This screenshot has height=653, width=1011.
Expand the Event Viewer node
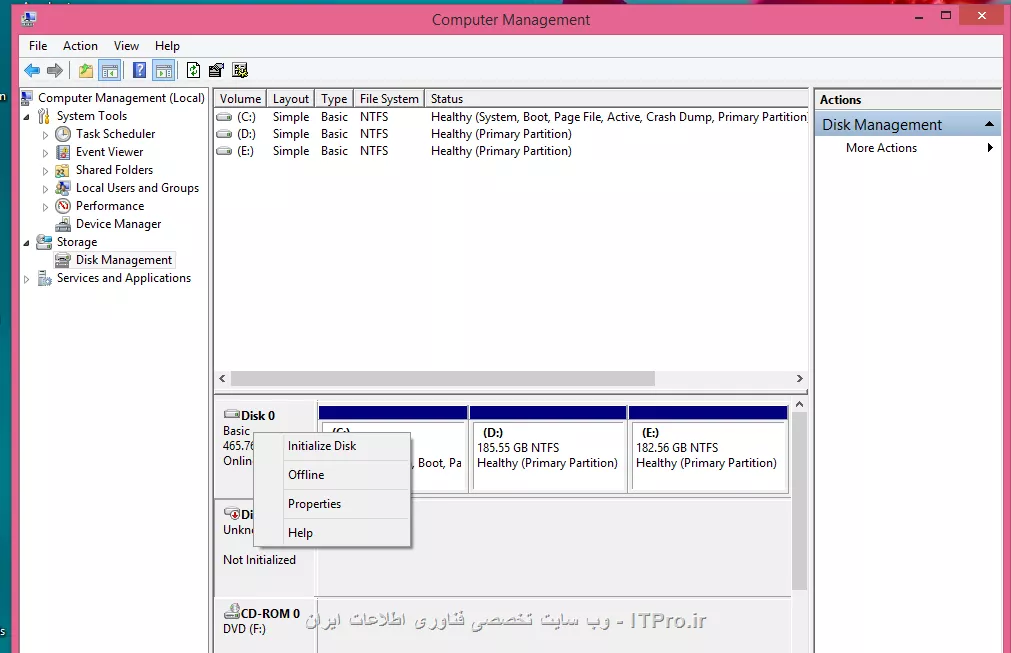(x=45, y=153)
